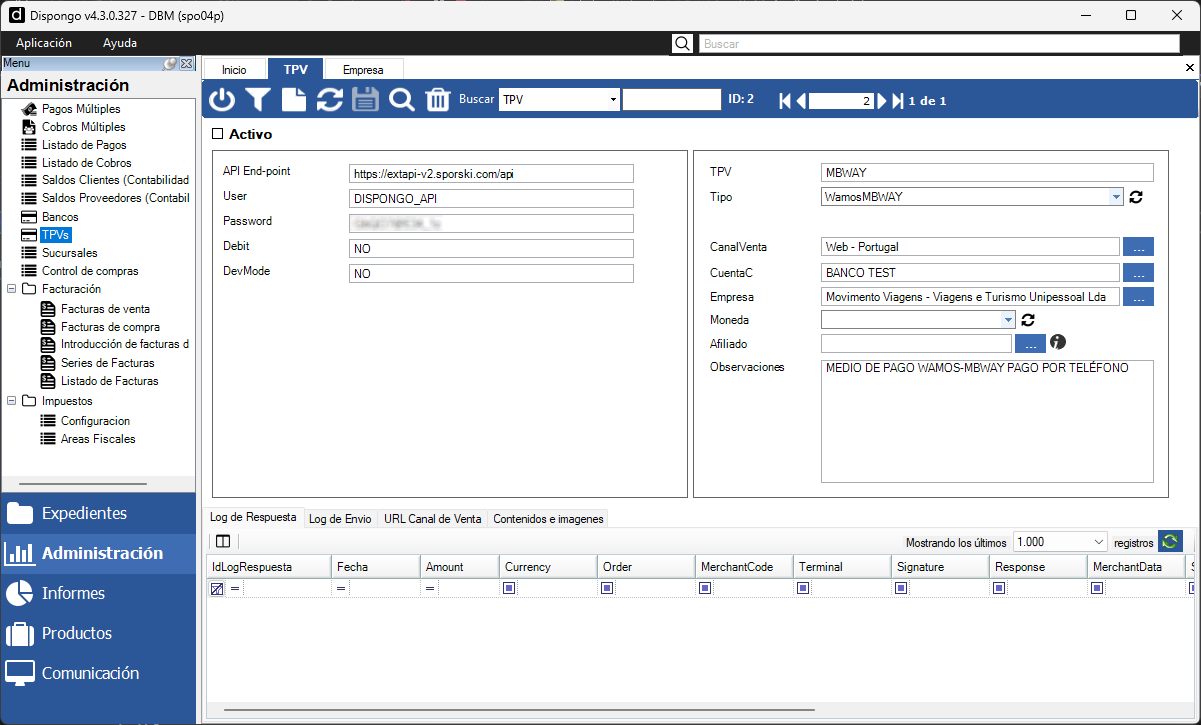Image resolution: width=1201 pixels, height=725 pixels.
Task: Go to the next record
Action: 882,100
